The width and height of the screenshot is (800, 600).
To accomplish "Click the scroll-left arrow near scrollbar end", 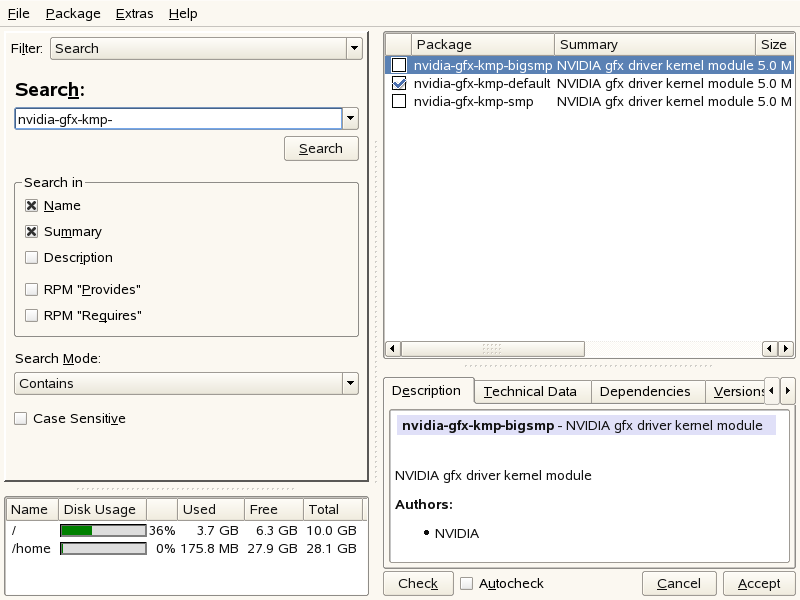I will pos(769,349).
